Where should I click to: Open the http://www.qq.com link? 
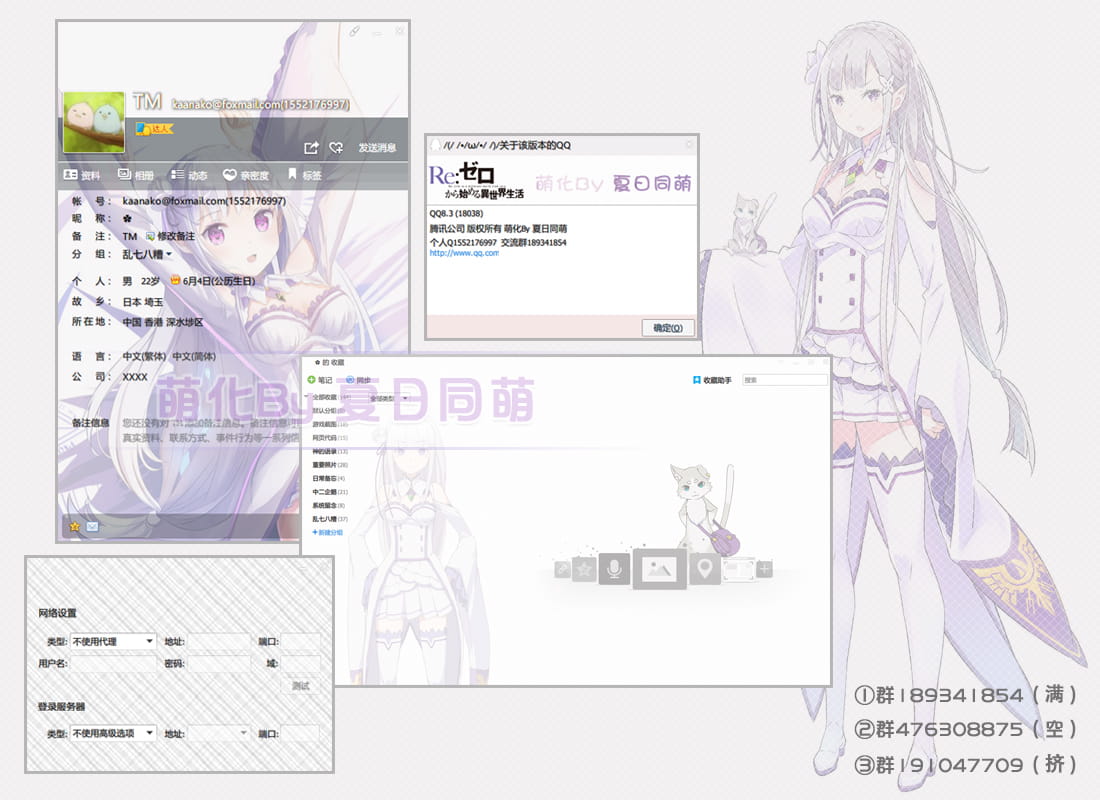(x=464, y=253)
